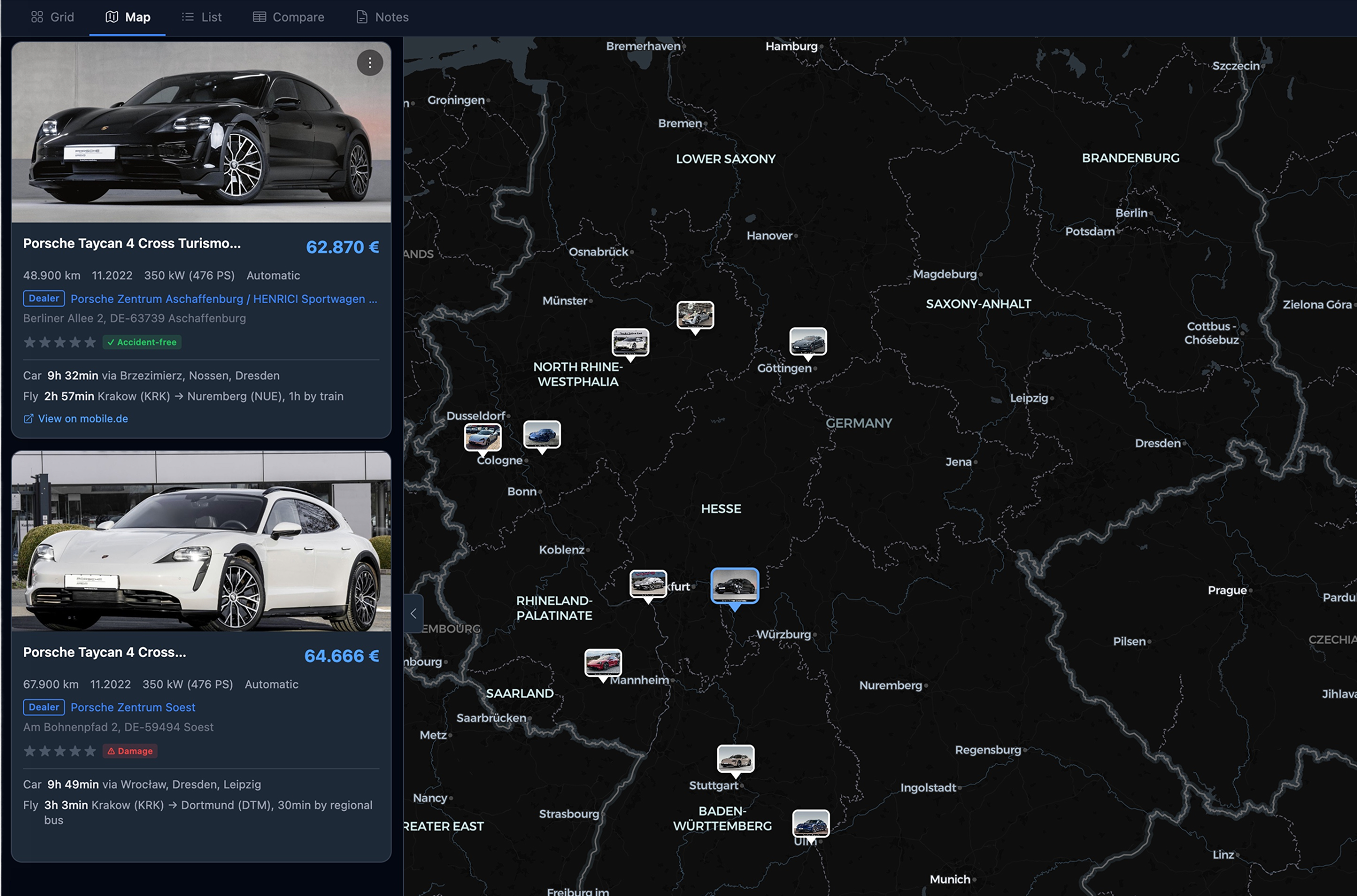Screen dimensions: 1357x896
Task: Click the 48.900 km mileage value
Action: [52, 275]
